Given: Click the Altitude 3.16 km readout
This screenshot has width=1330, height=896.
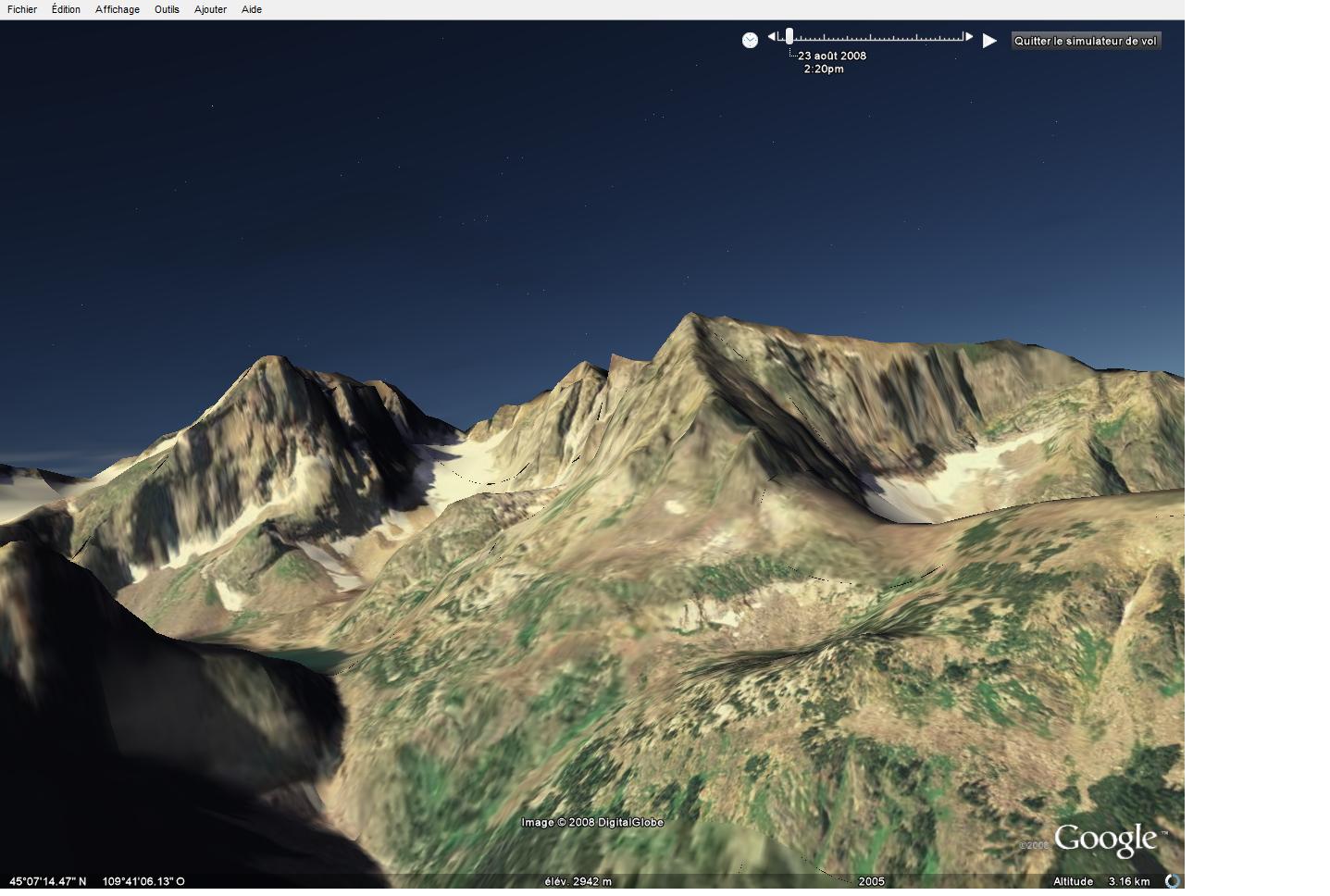Looking at the screenshot, I should [x=1101, y=881].
